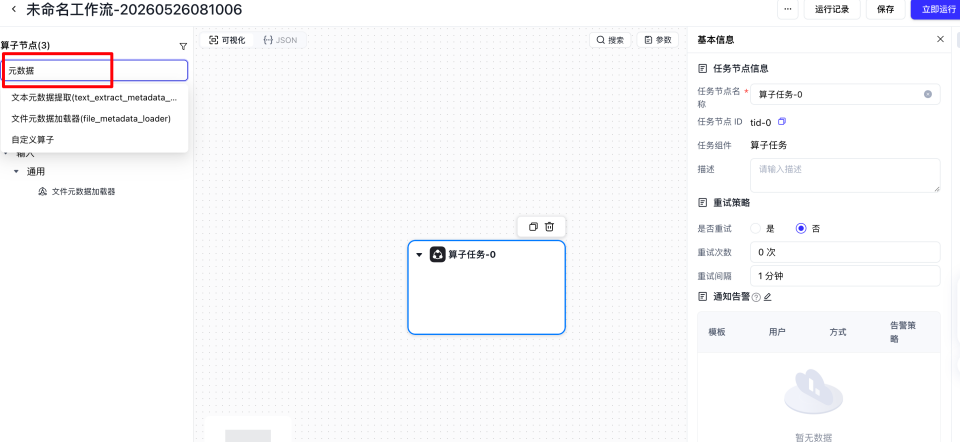The height and width of the screenshot is (442, 960).
Task: Click the workflow title 未命名工作流-20260526081006
Action: pos(134,9)
